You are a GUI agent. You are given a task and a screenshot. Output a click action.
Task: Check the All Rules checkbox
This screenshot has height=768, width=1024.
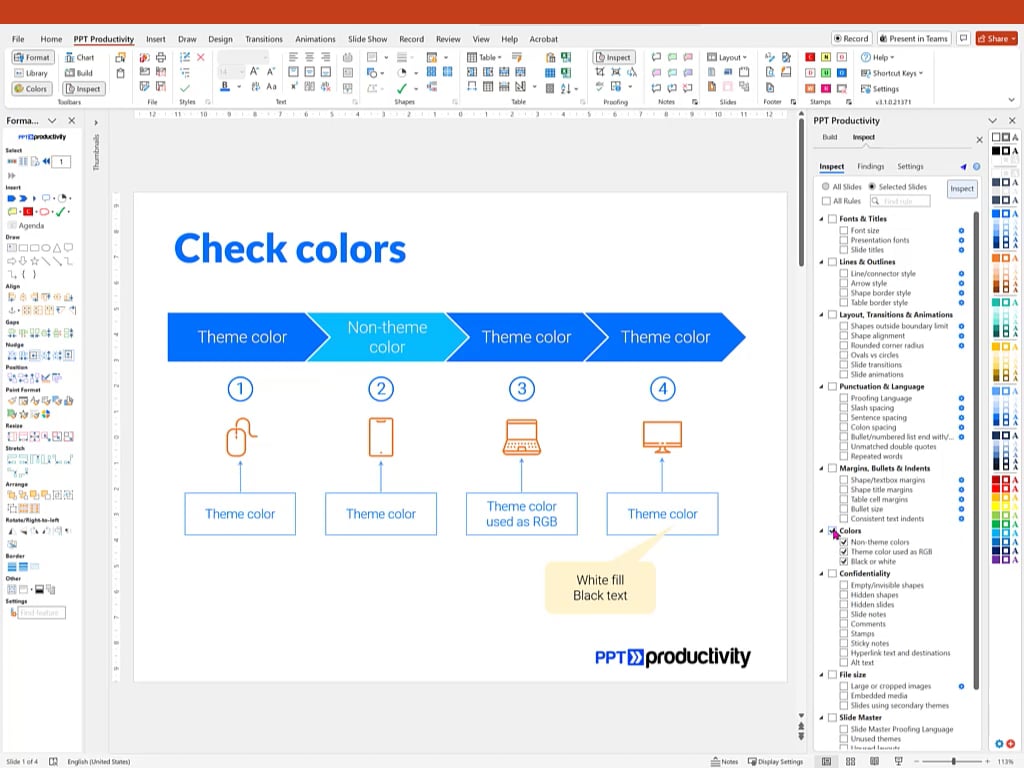click(826, 201)
